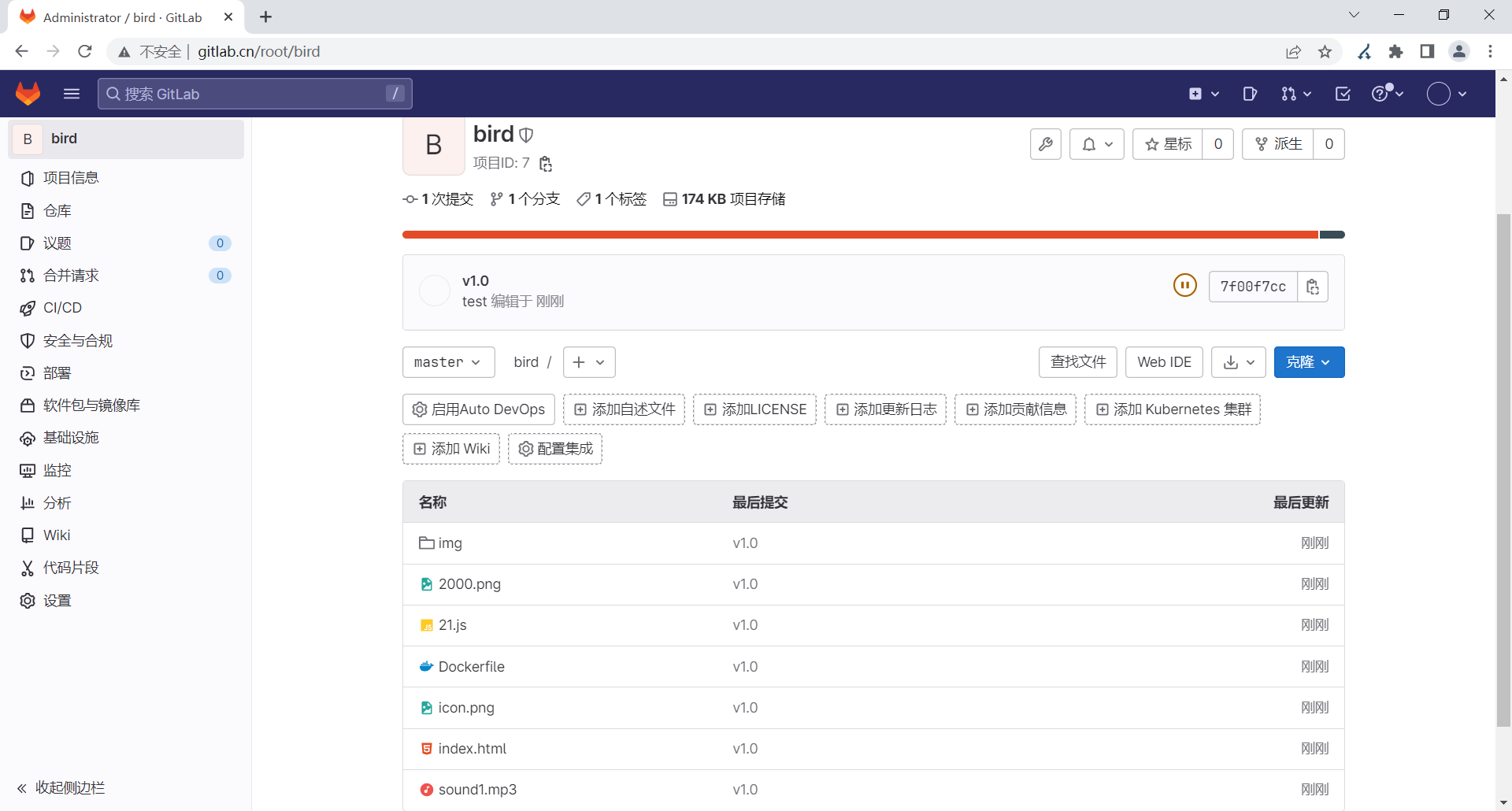Click the 添加 Wiki button
The width and height of the screenshot is (1512, 811).
pyautogui.click(x=451, y=449)
